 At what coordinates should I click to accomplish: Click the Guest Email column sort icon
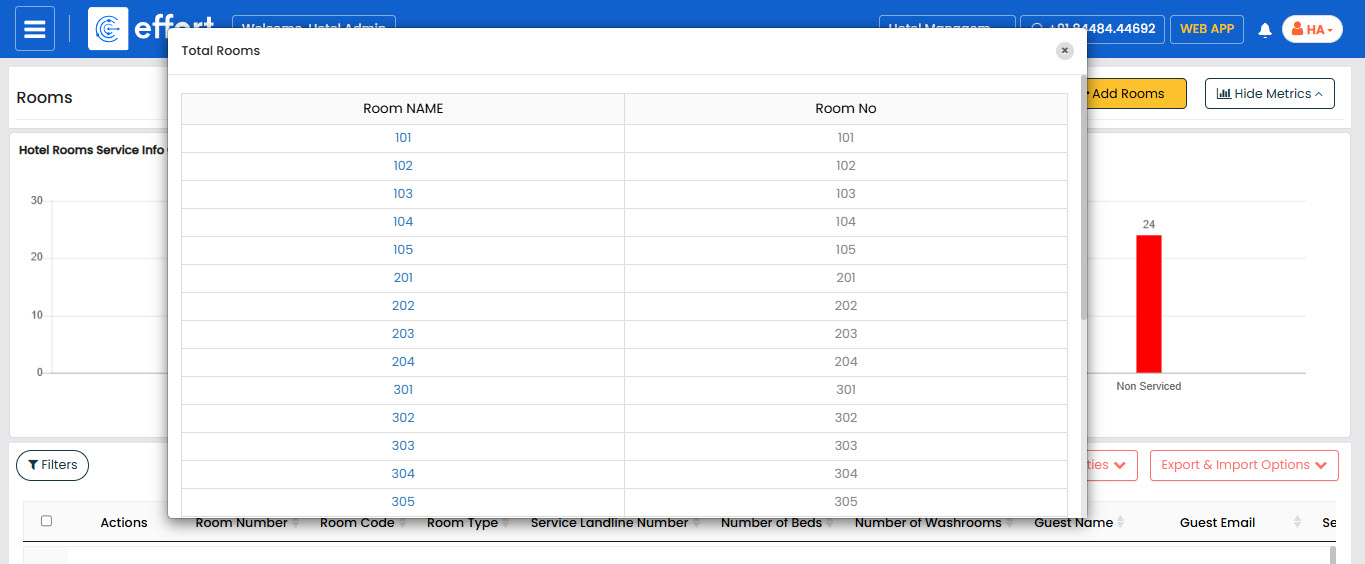click(x=1297, y=522)
